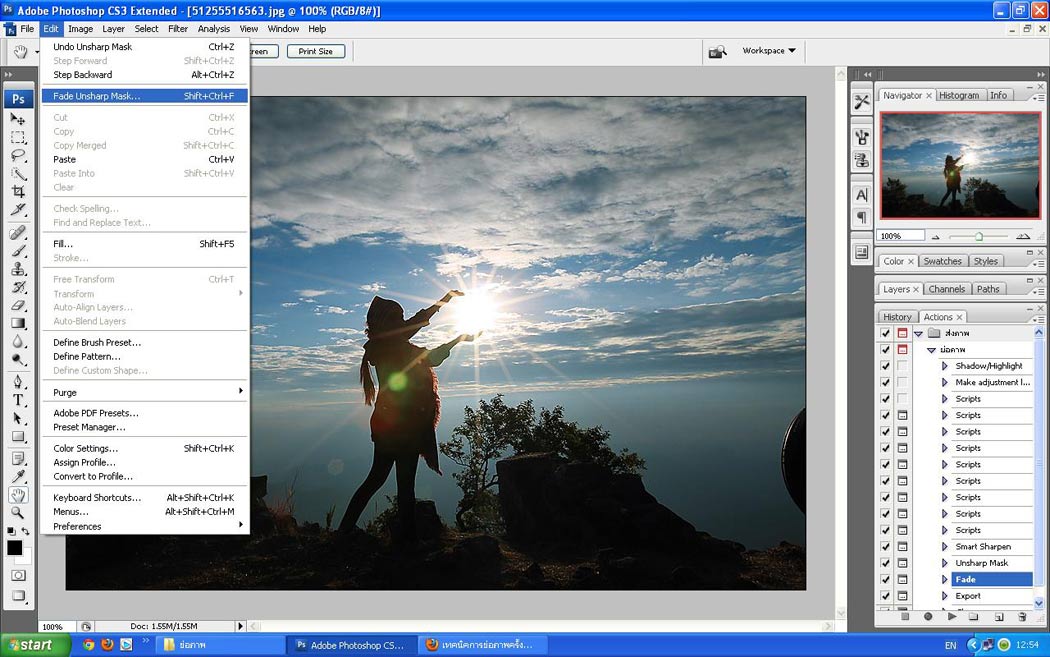Click the Print Size button
Viewport: 1050px width, 657px height.
(x=316, y=51)
